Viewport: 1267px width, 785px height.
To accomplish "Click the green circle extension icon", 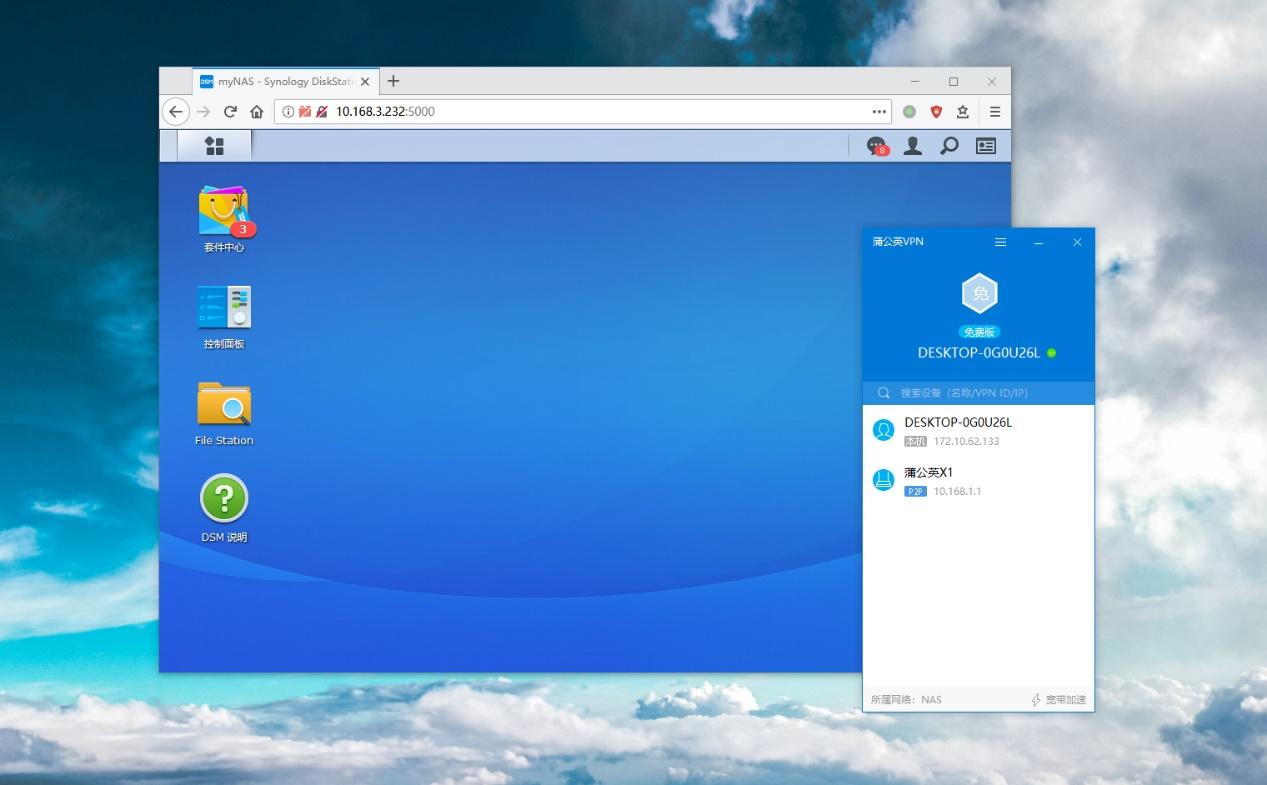I will 909,112.
